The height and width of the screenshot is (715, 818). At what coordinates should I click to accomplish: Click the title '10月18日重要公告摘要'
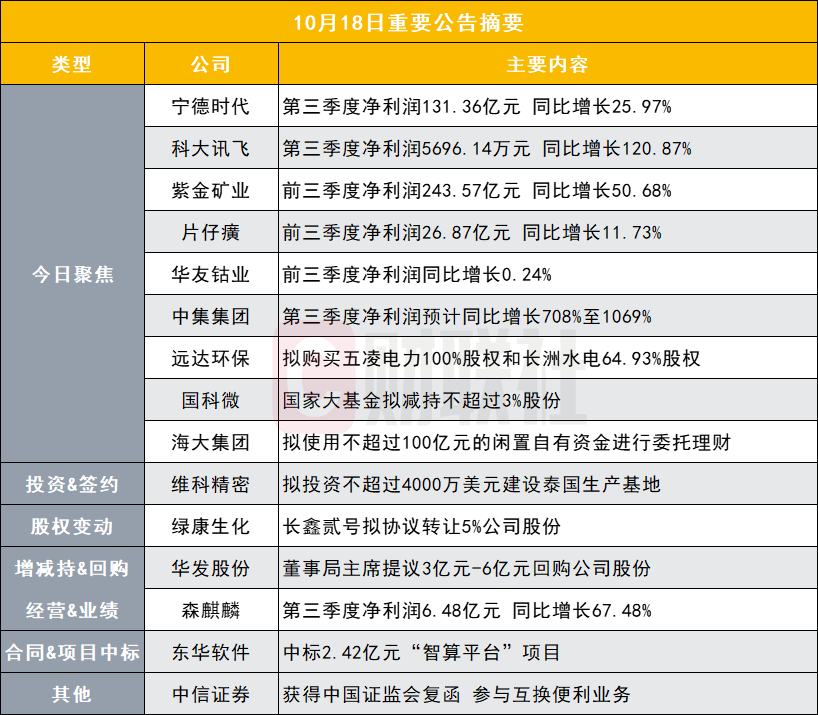point(408,22)
